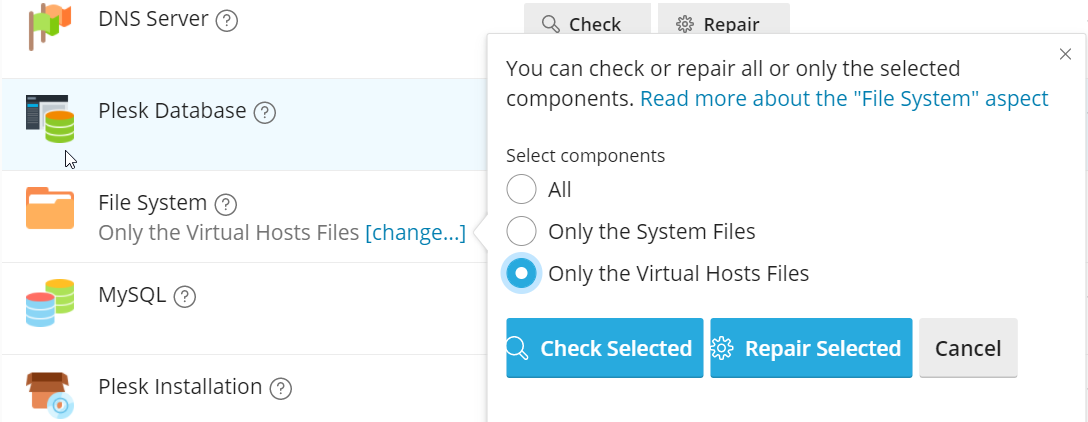Open the File System [change...] selector
1088x422 pixels.
[x=415, y=233]
